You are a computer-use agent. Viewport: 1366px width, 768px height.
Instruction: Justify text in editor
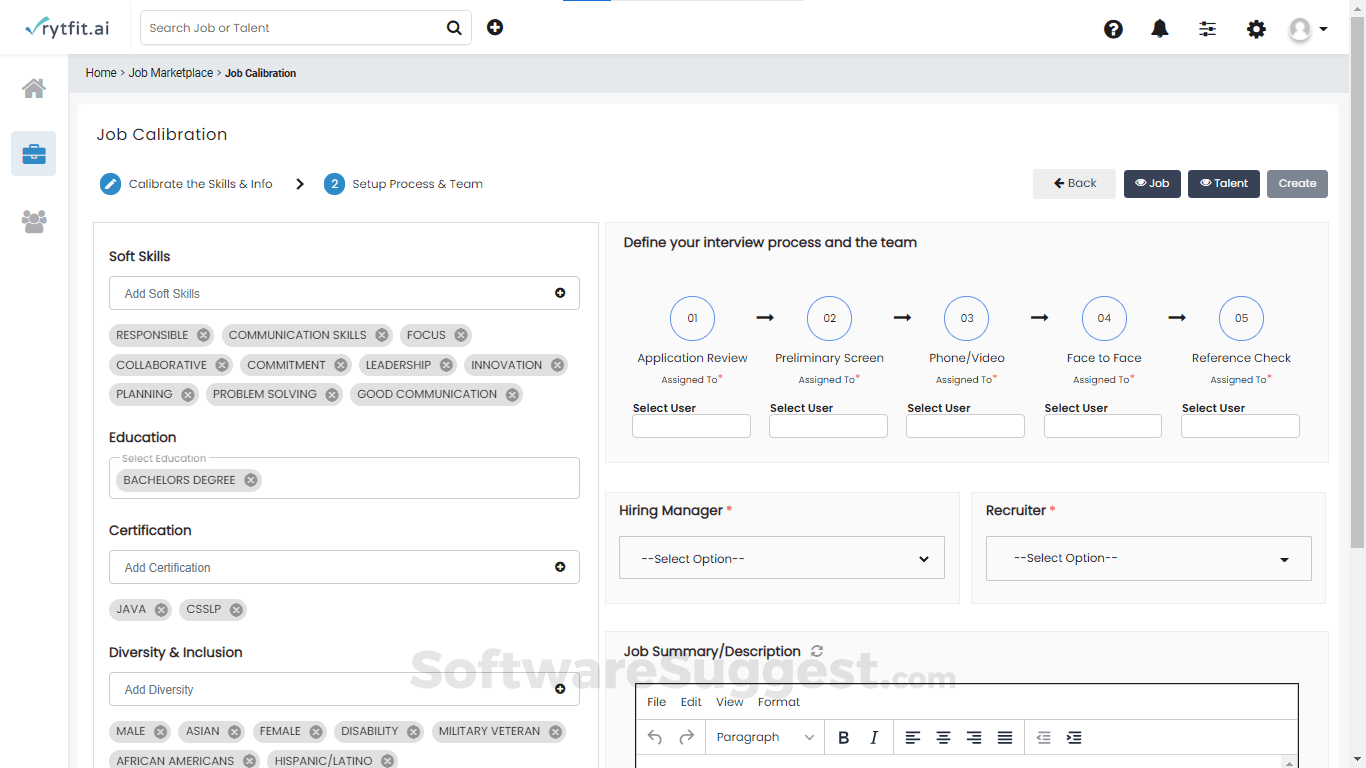click(1005, 737)
